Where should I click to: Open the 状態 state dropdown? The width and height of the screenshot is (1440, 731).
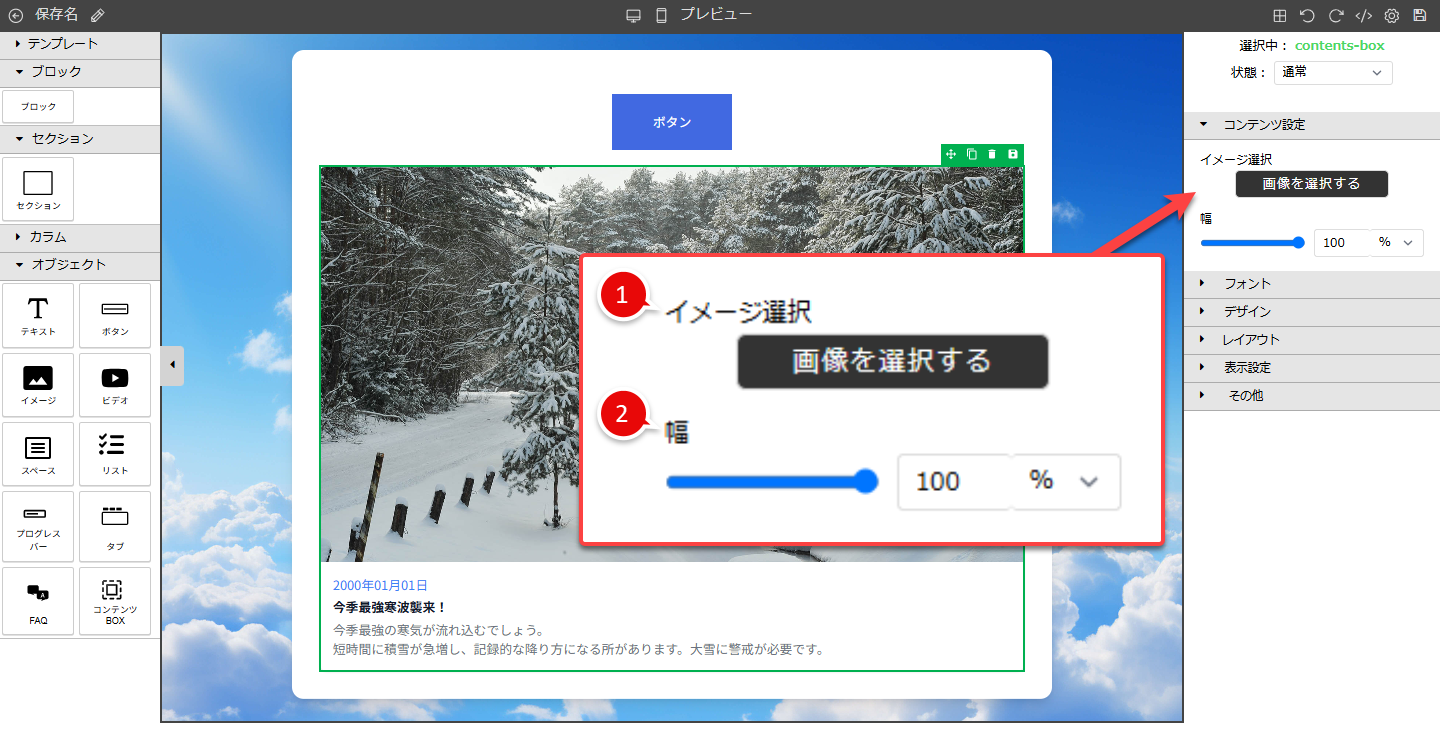click(x=1333, y=72)
